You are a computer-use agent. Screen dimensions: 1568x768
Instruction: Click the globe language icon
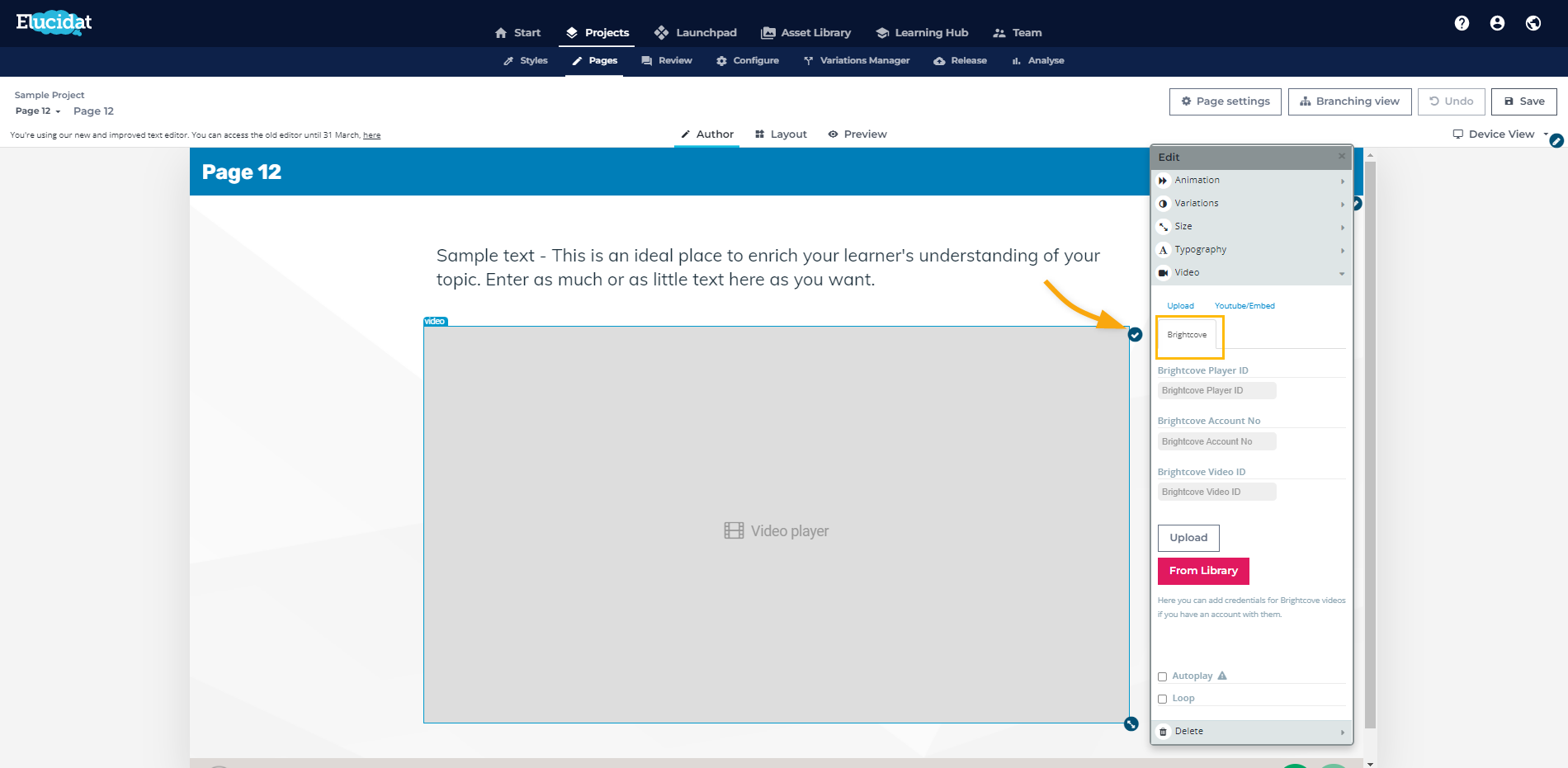(1533, 23)
